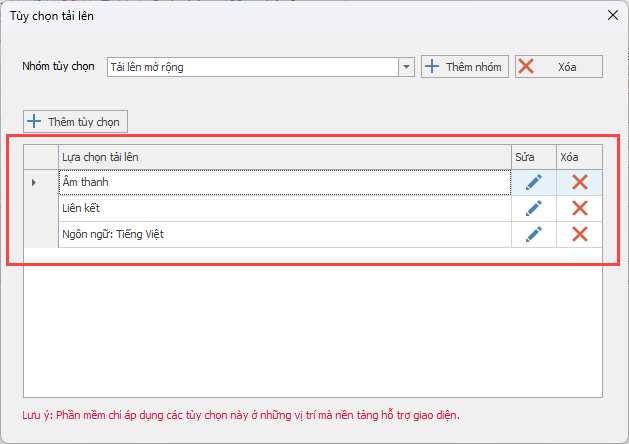Image resolution: width=629 pixels, height=444 pixels.
Task: Expand the Nhóm tùy chọn dropdown arrow
Action: pyautogui.click(x=406, y=67)
